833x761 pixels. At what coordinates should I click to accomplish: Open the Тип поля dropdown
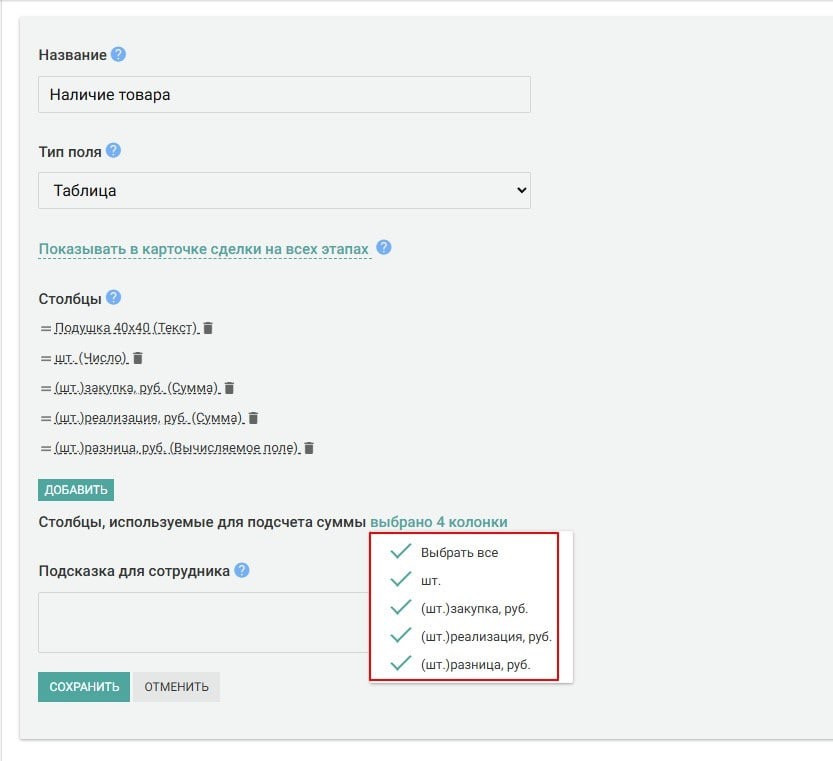point(284,190)
